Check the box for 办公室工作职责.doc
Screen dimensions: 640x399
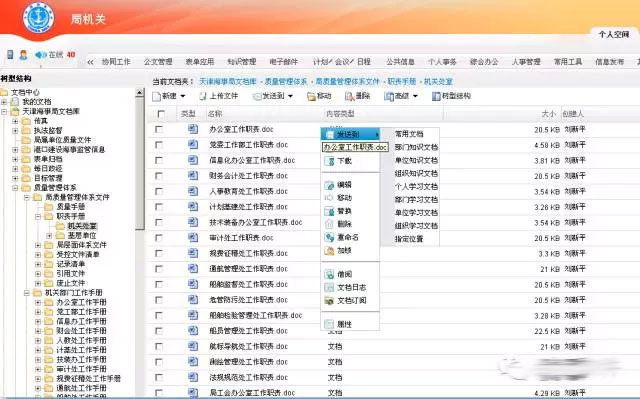pyautogui.click(x=159, y=129)
